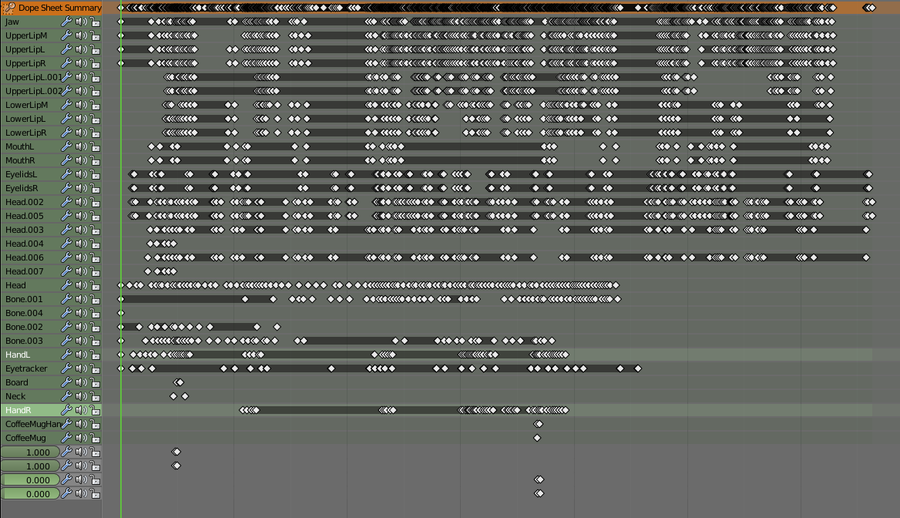The width and height of the screenshot is (900, 518).
Task: Select the Dope Sheet Summary row
Action: [52, 8]
